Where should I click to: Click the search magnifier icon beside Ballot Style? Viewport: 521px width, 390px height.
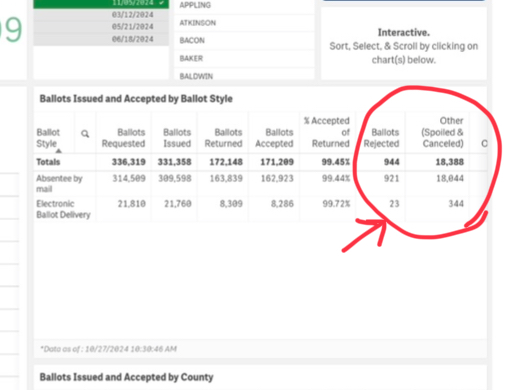point(85,134)
